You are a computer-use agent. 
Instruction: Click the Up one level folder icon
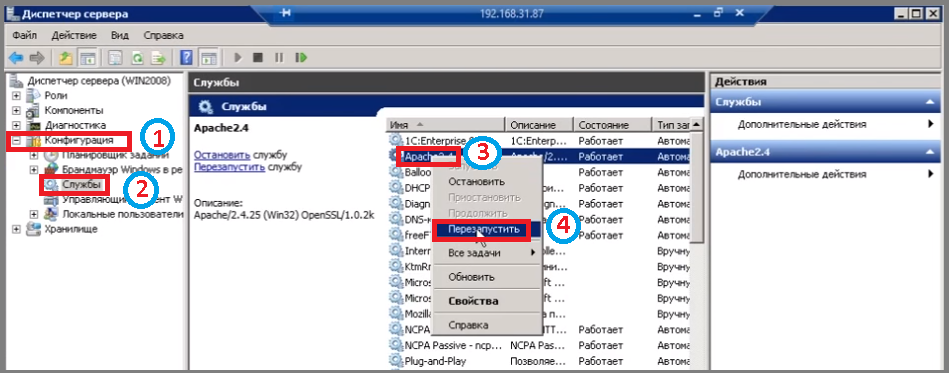tap(66, 58)
